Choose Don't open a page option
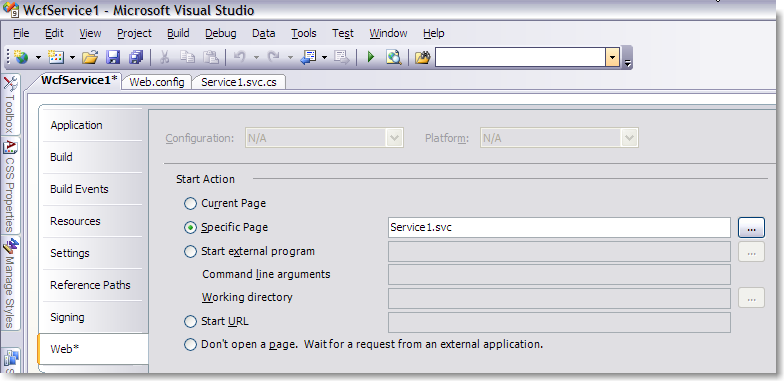 pyautogui.click(x=190, y=344)
